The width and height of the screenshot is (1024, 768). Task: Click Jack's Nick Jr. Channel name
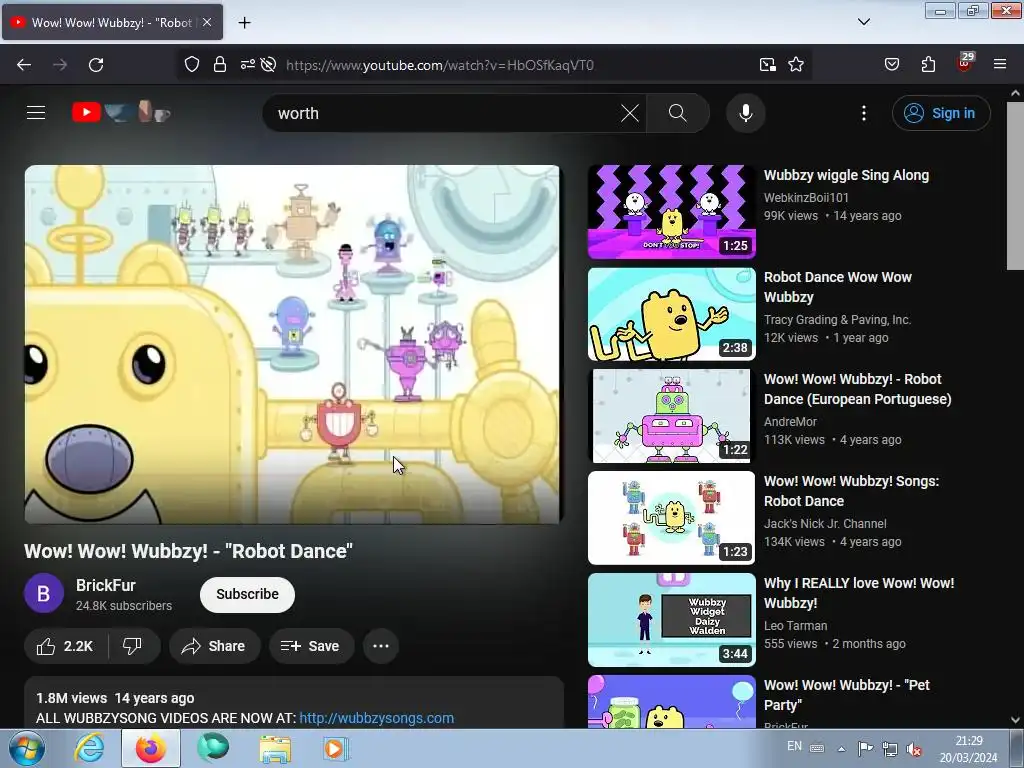[825, 523]
